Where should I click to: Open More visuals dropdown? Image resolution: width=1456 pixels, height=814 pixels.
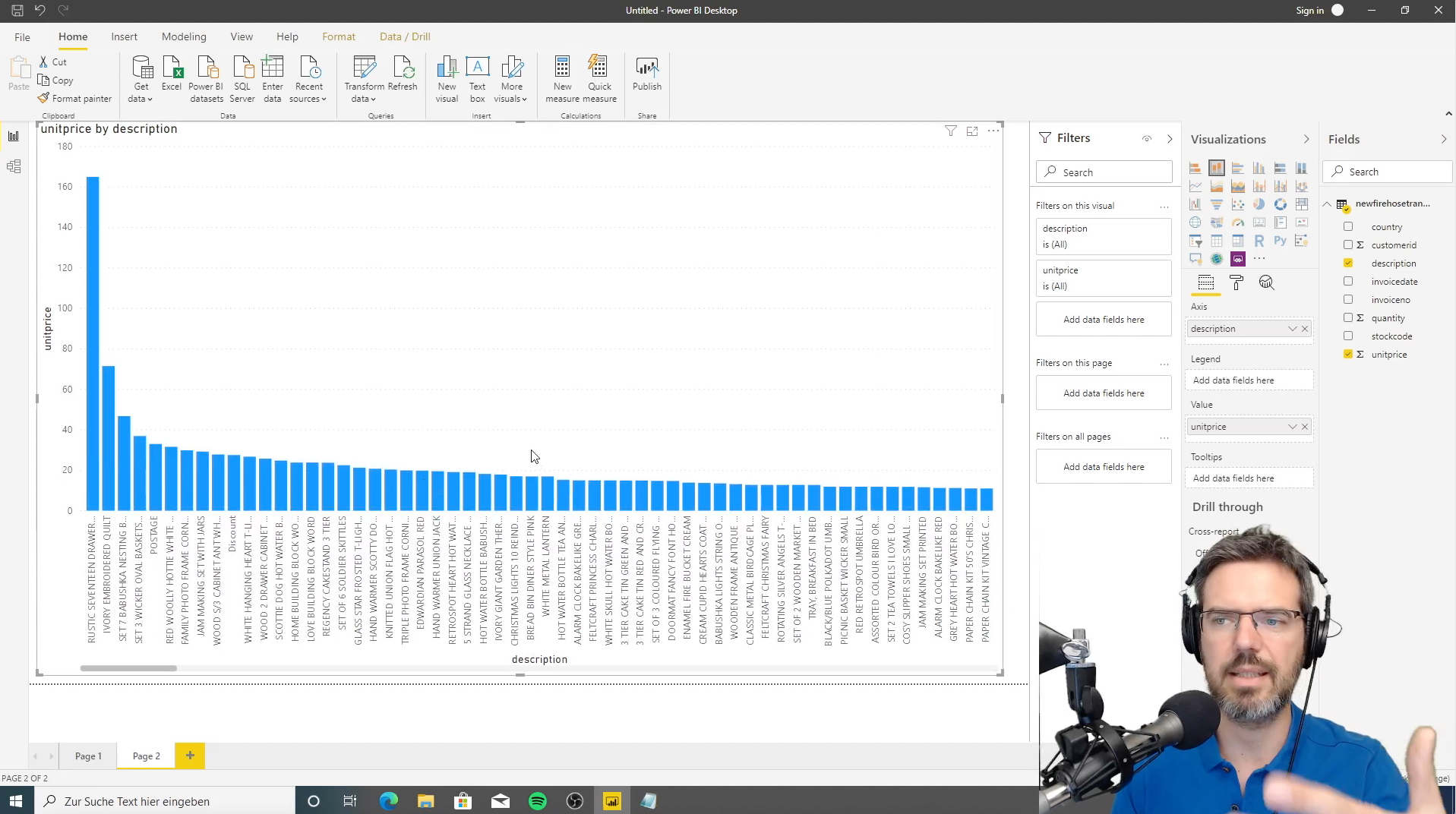(x=511, y=79)
